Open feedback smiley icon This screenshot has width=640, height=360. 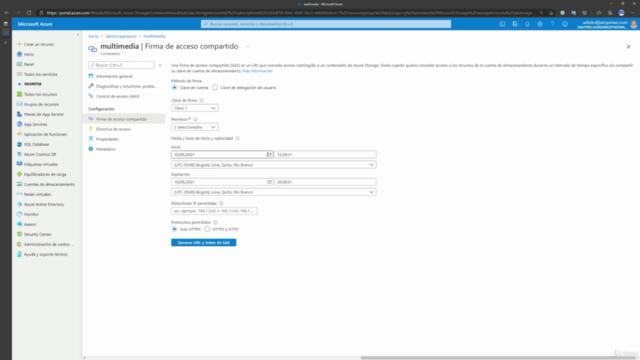point(565,24)
